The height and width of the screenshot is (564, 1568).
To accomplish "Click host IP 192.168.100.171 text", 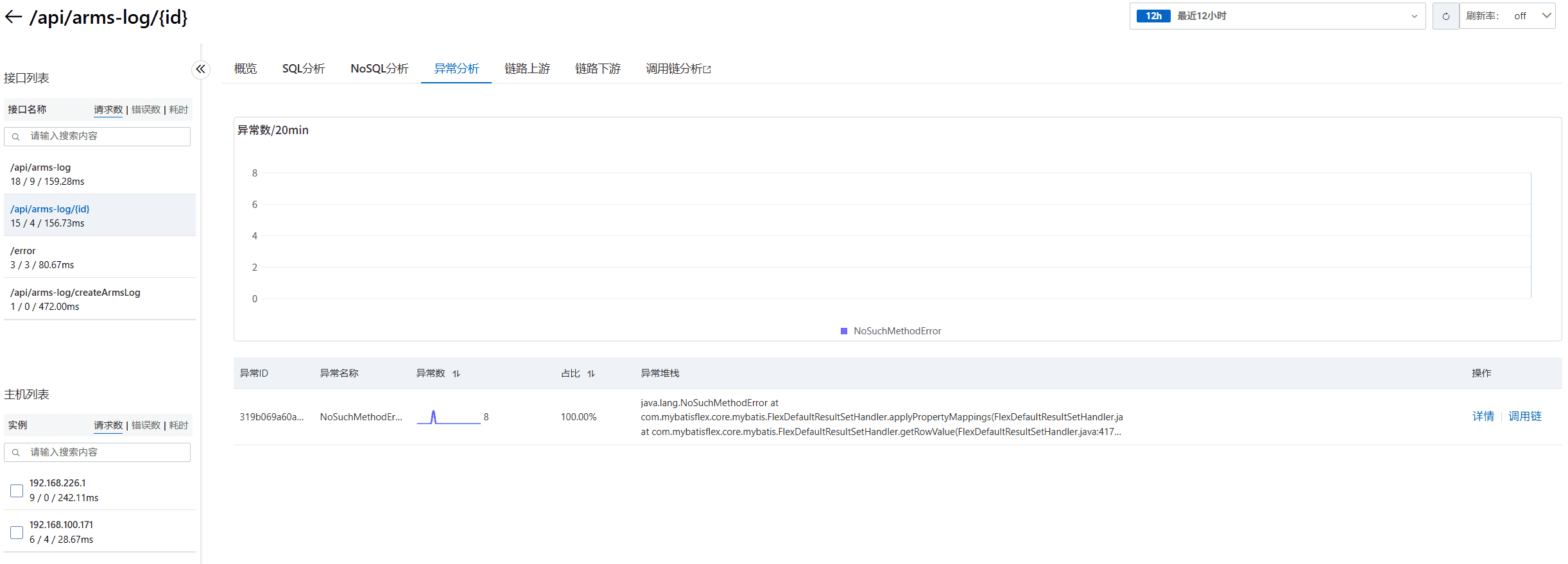I will tap(61, 525).
